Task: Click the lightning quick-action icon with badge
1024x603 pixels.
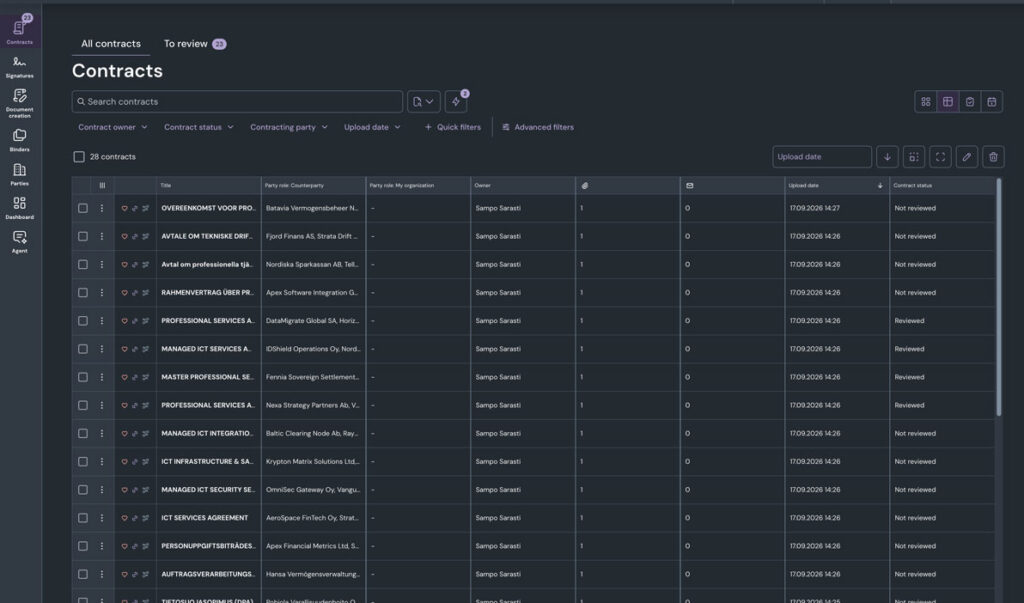Action: click(x=456, y=101)
